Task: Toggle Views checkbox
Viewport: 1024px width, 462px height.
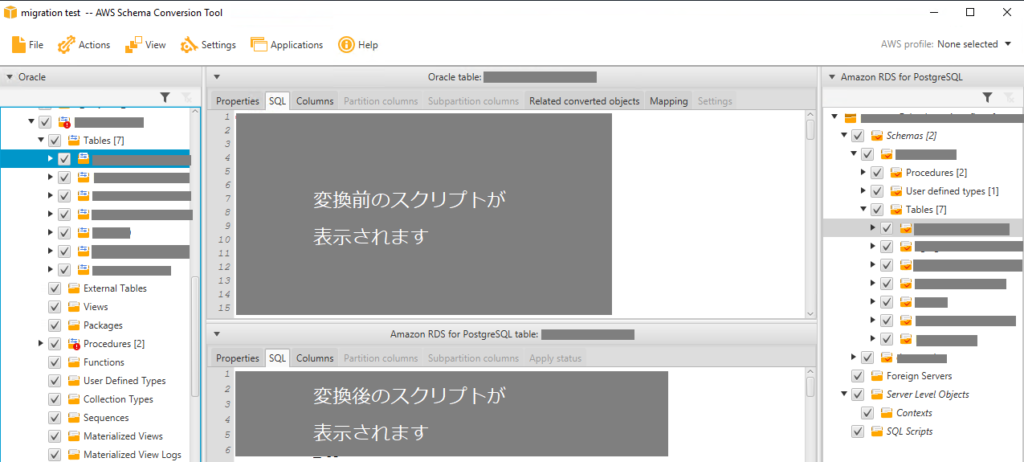Action: pyautogui.click(x=55, y=306)
